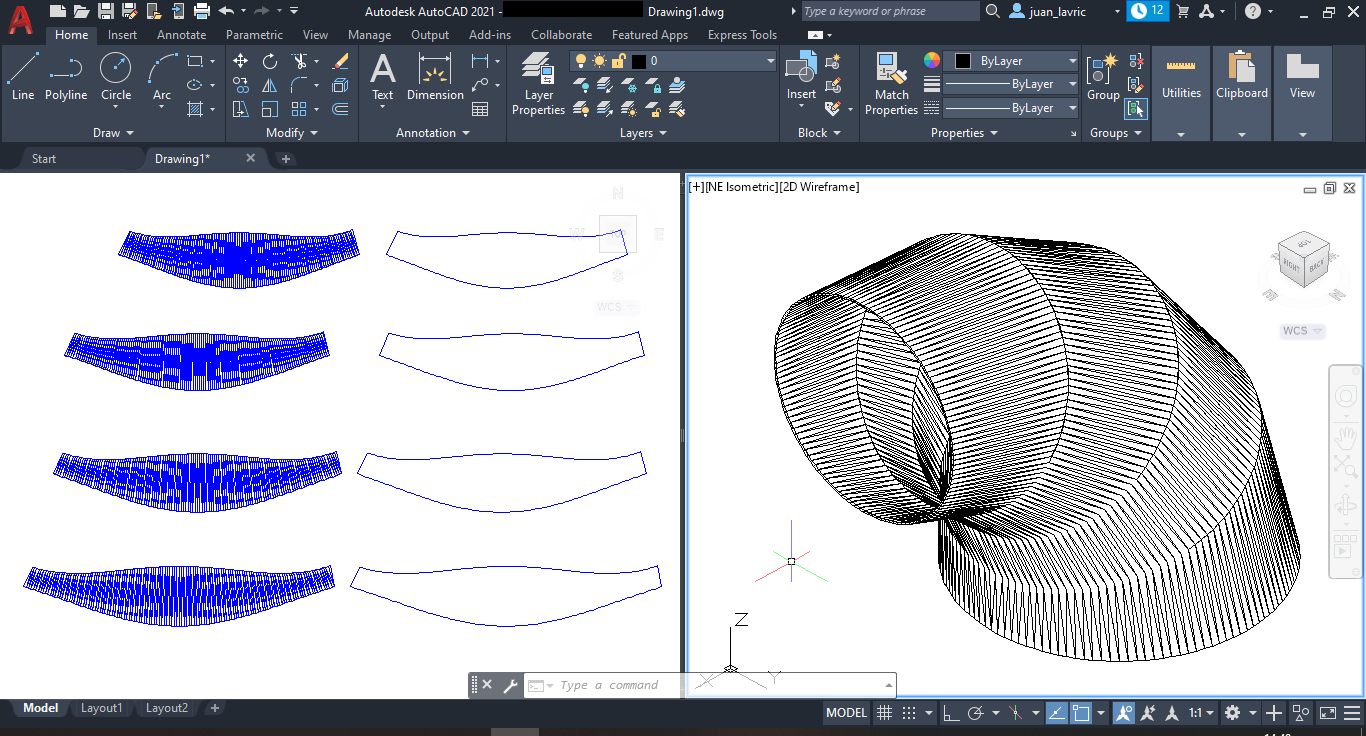1366x736 pixels.
Task: Click the Match Properties tool
Action: click(891, 84)
